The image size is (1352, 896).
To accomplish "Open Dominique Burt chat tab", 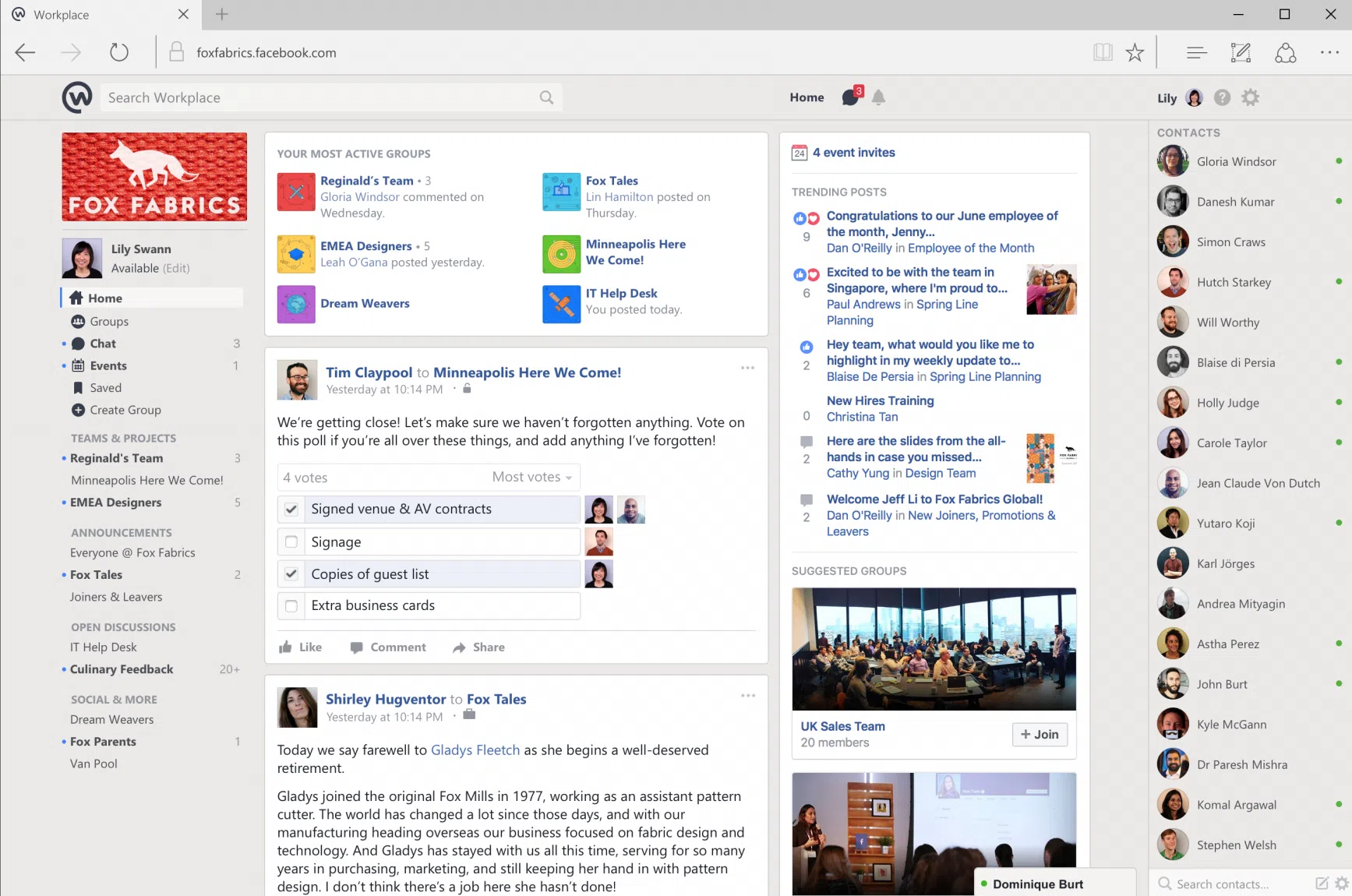I will tap(1054, 884).
